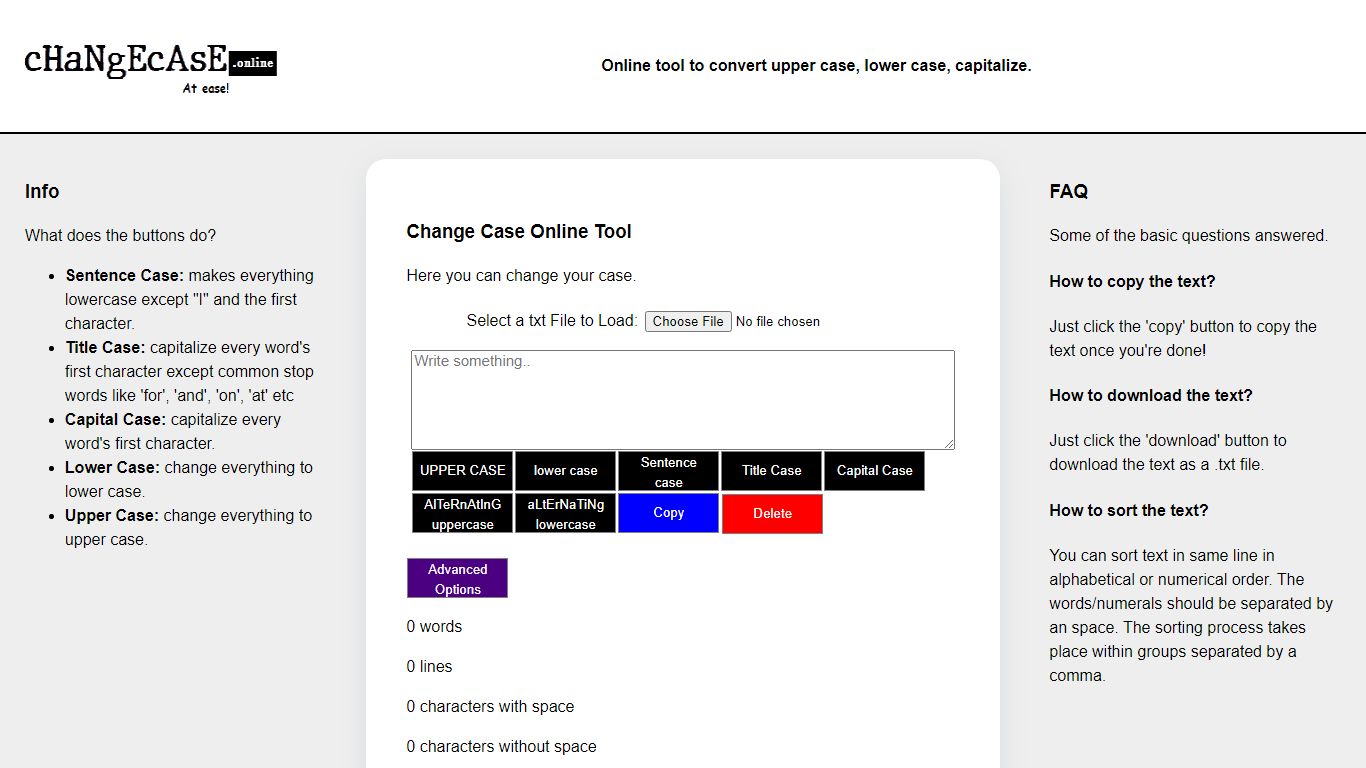Select the 'No file chosen' label
The image size is (1366, 768).
point(778,321)
